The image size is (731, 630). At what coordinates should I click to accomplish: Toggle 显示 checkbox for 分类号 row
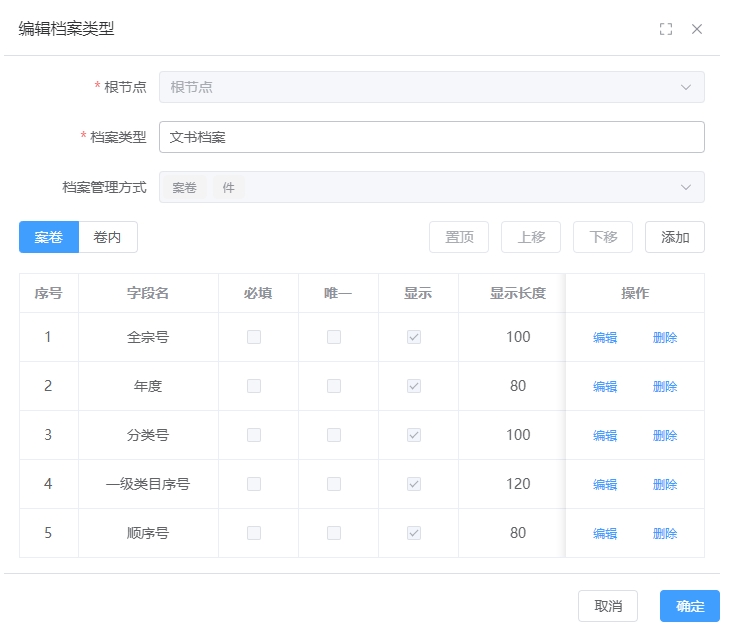pyautogui.click(x=414, y=435)
